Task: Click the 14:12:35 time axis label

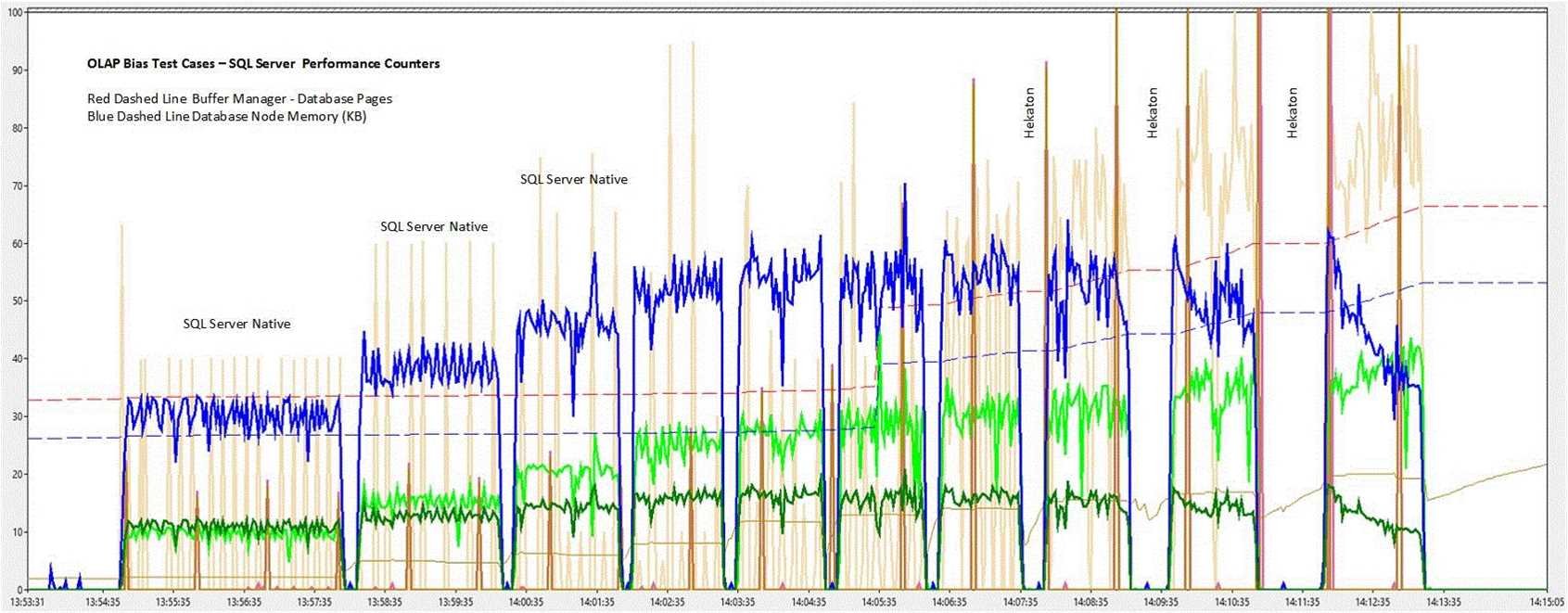Action: (x=1372, y=602)
